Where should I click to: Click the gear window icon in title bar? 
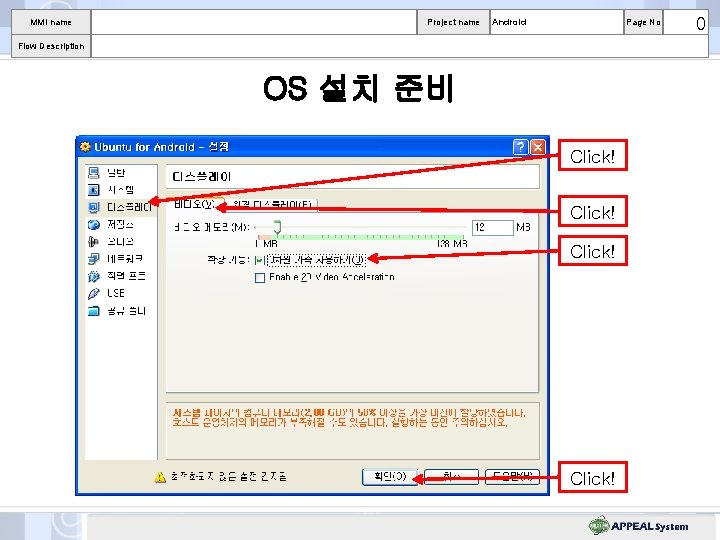[85, 146]
